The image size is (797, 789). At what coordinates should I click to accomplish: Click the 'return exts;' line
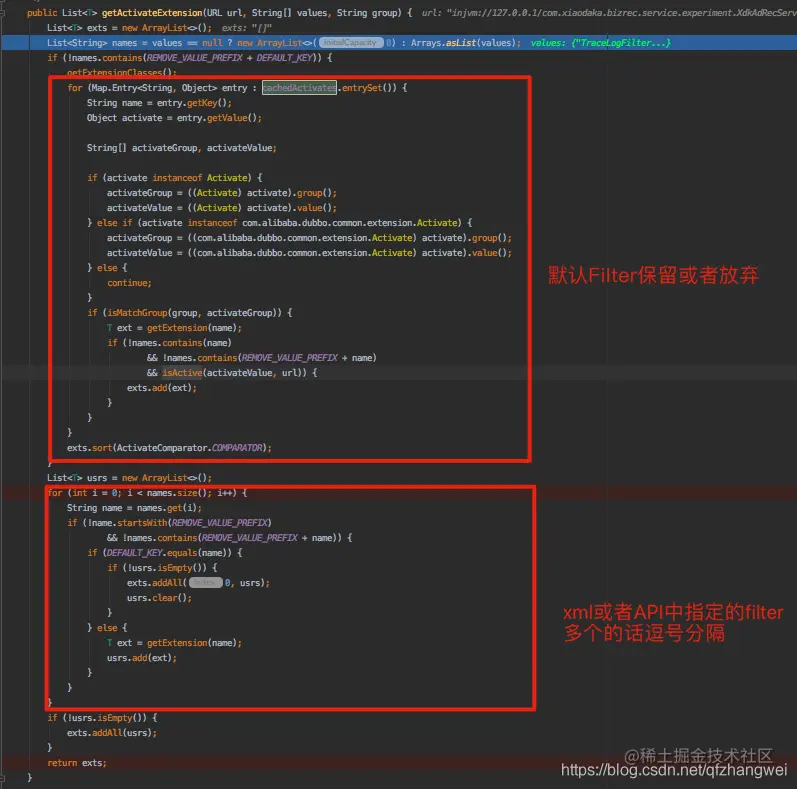coord(77,763)
